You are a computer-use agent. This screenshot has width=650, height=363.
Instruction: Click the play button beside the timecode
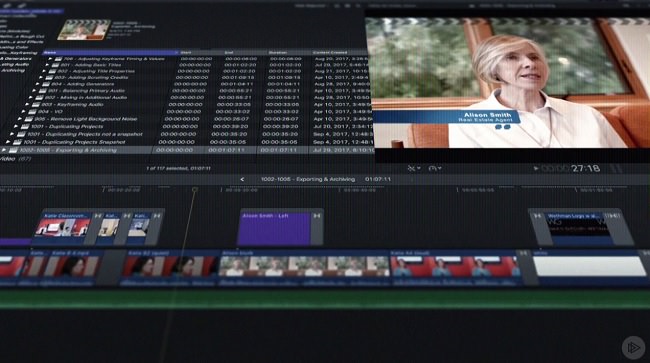click(536, 168)
